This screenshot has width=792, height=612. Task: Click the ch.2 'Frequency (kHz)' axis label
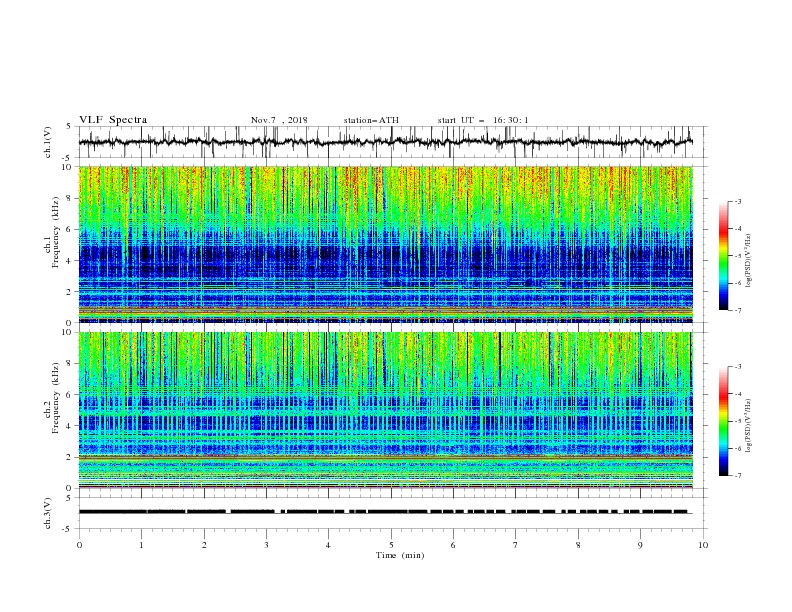56,397
